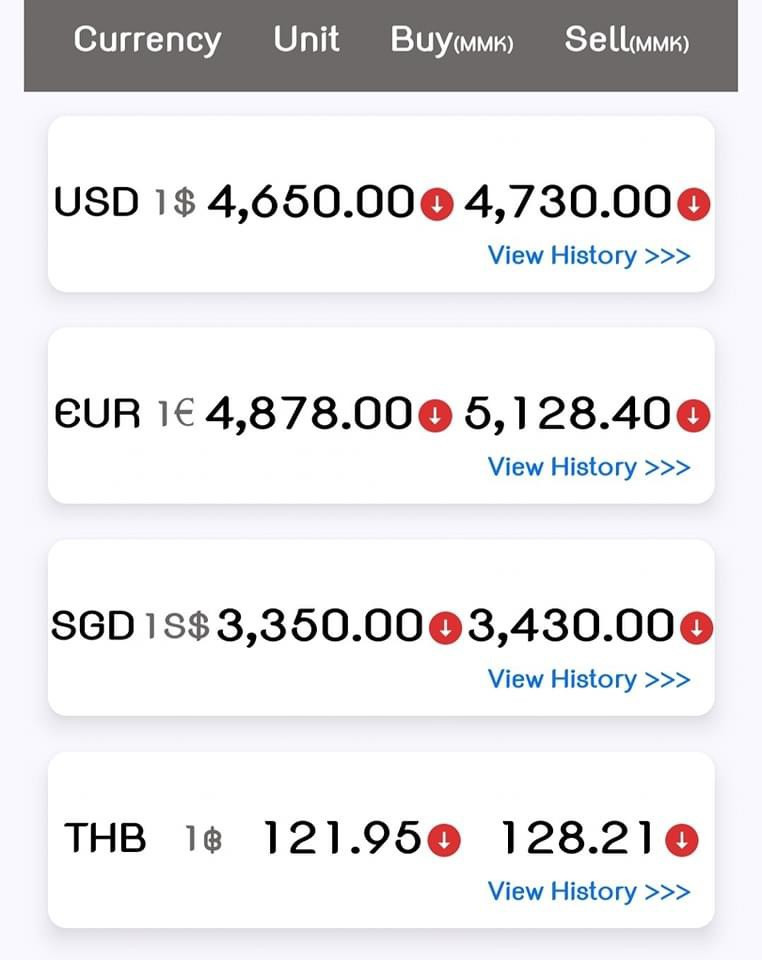Tap the red arrow beside THB sell 128.21
Viewport: 762px width, 960px height.
pos(682,840)
